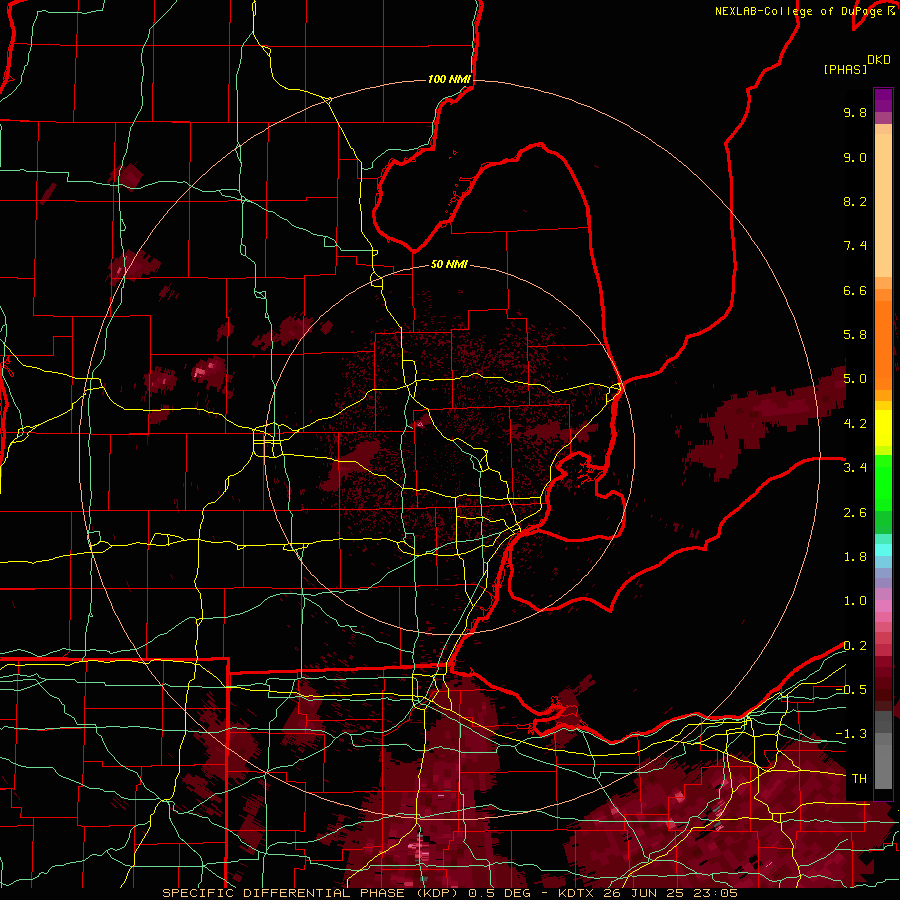Click the purple top segment of the colorbar
Viewport: 900px width, 900px height.
point(883,100)
